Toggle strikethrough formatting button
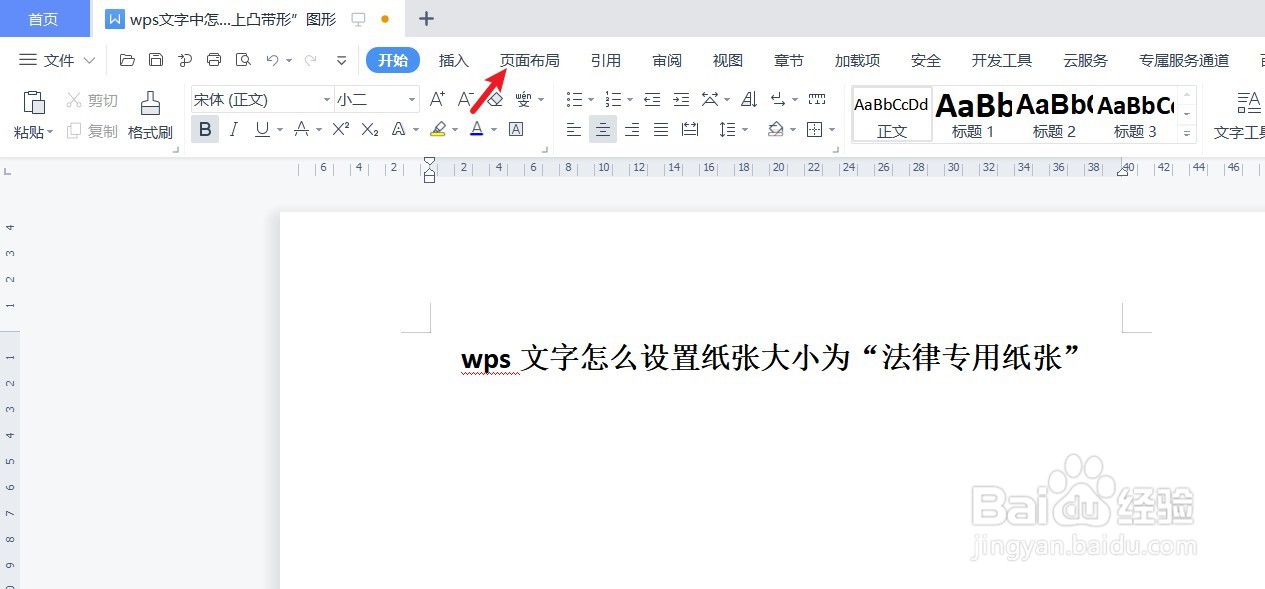This screenshot has width=1265, height=589. 302,129
